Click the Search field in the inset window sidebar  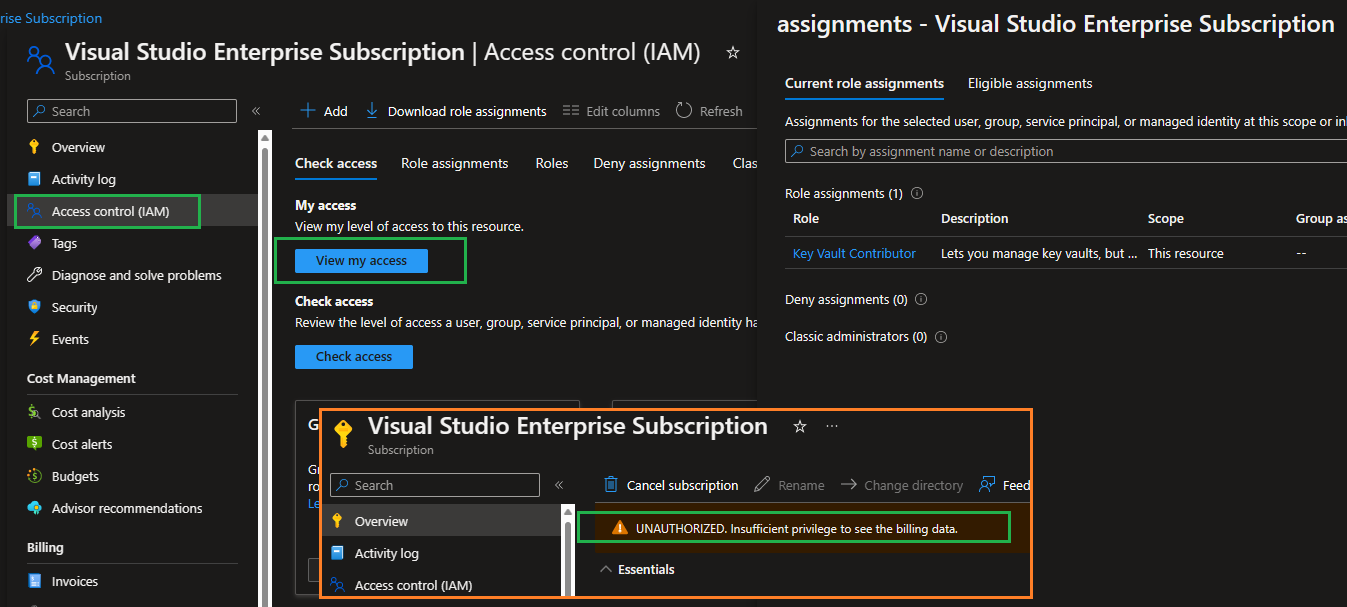435,485
